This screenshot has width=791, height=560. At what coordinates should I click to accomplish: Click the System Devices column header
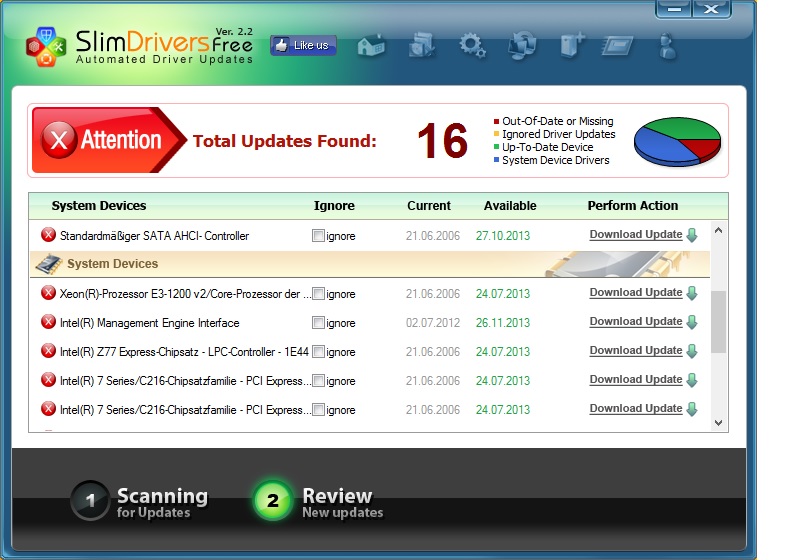point(99,206)
